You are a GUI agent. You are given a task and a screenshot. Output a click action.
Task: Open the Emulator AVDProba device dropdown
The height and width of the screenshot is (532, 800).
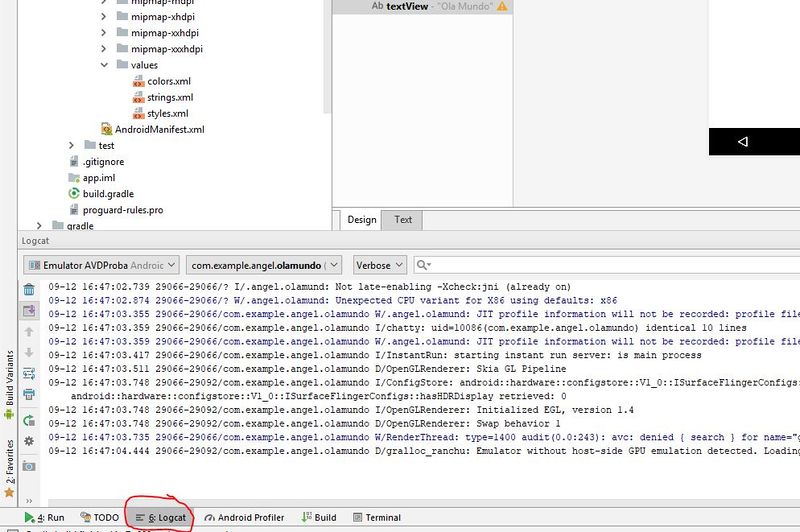[101, 265]
